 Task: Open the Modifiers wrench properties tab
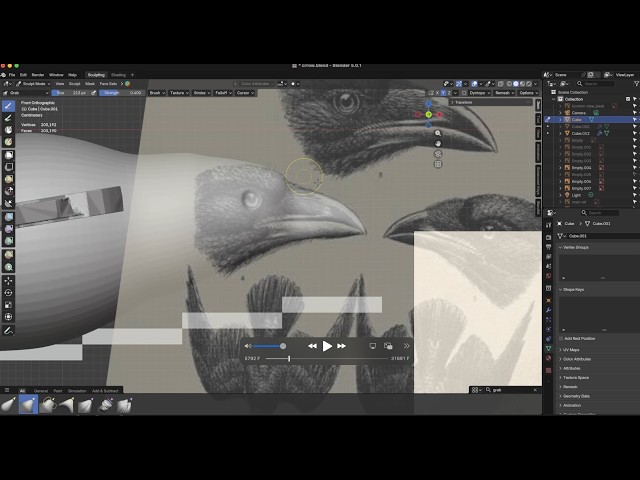tap(549, 310)
